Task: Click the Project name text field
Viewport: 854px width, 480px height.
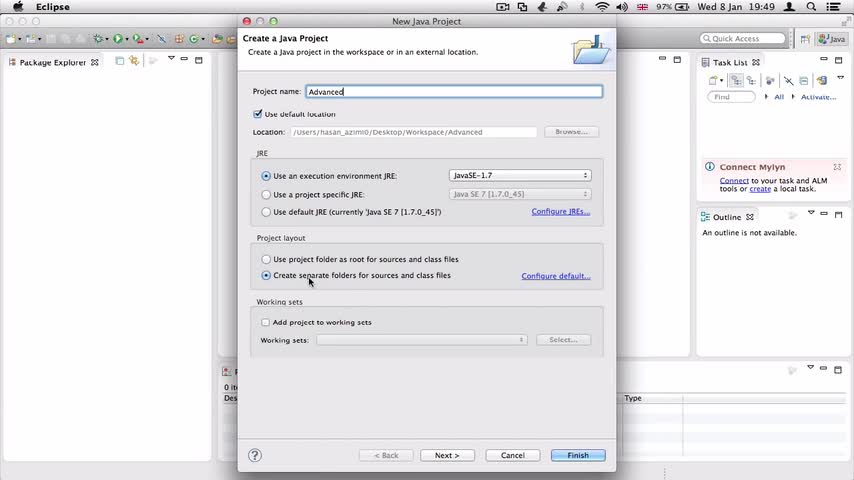Action: [454, 92]
